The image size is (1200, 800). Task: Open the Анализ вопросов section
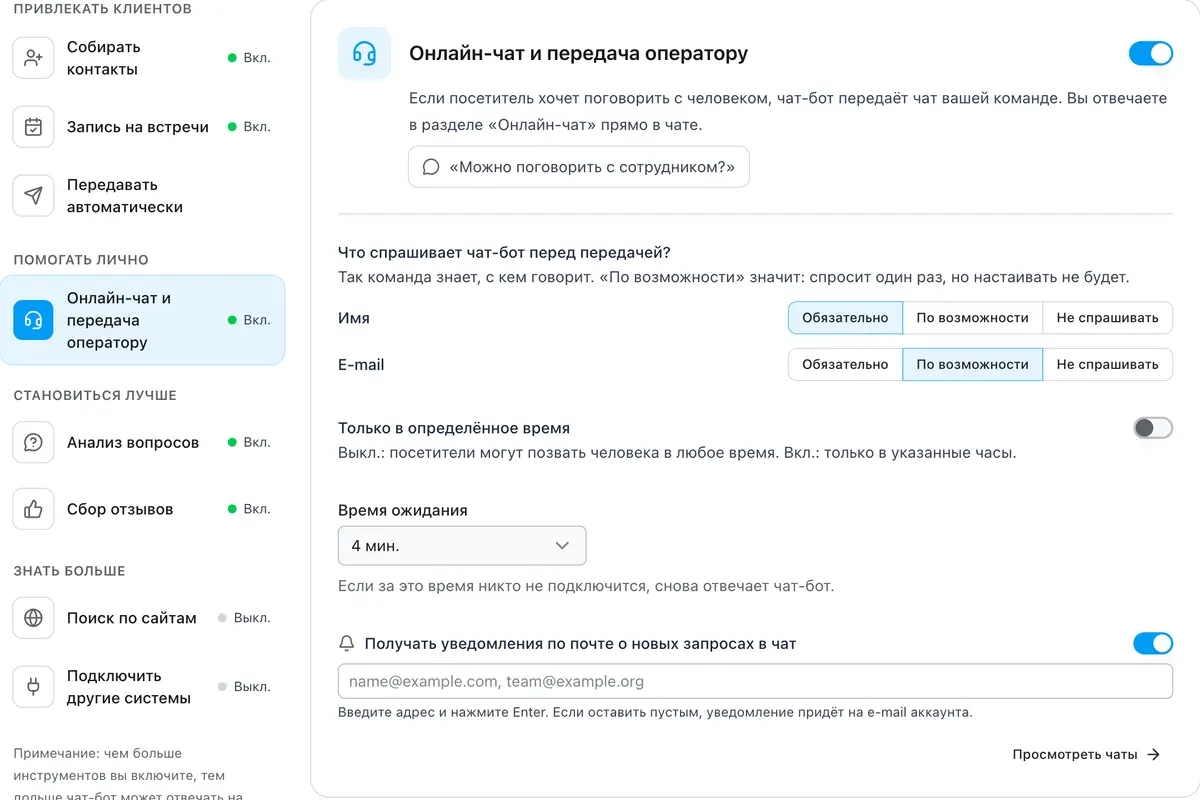tap(142, 442)
